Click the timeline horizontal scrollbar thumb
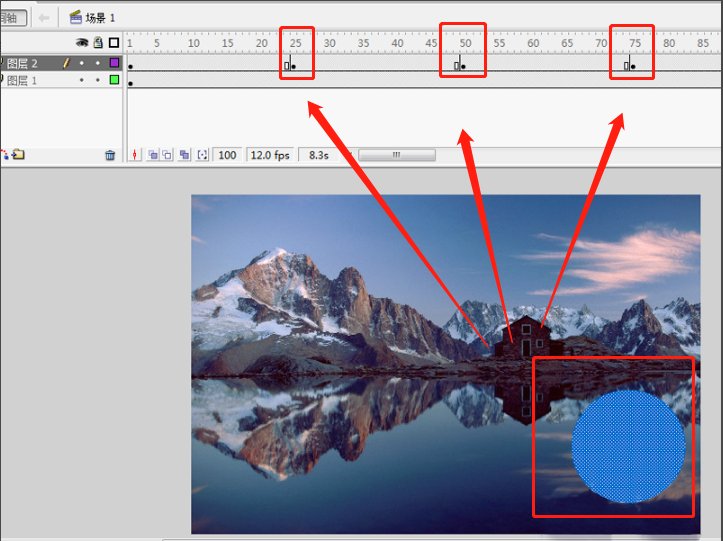Screen dimensions: 723x541 396,155
